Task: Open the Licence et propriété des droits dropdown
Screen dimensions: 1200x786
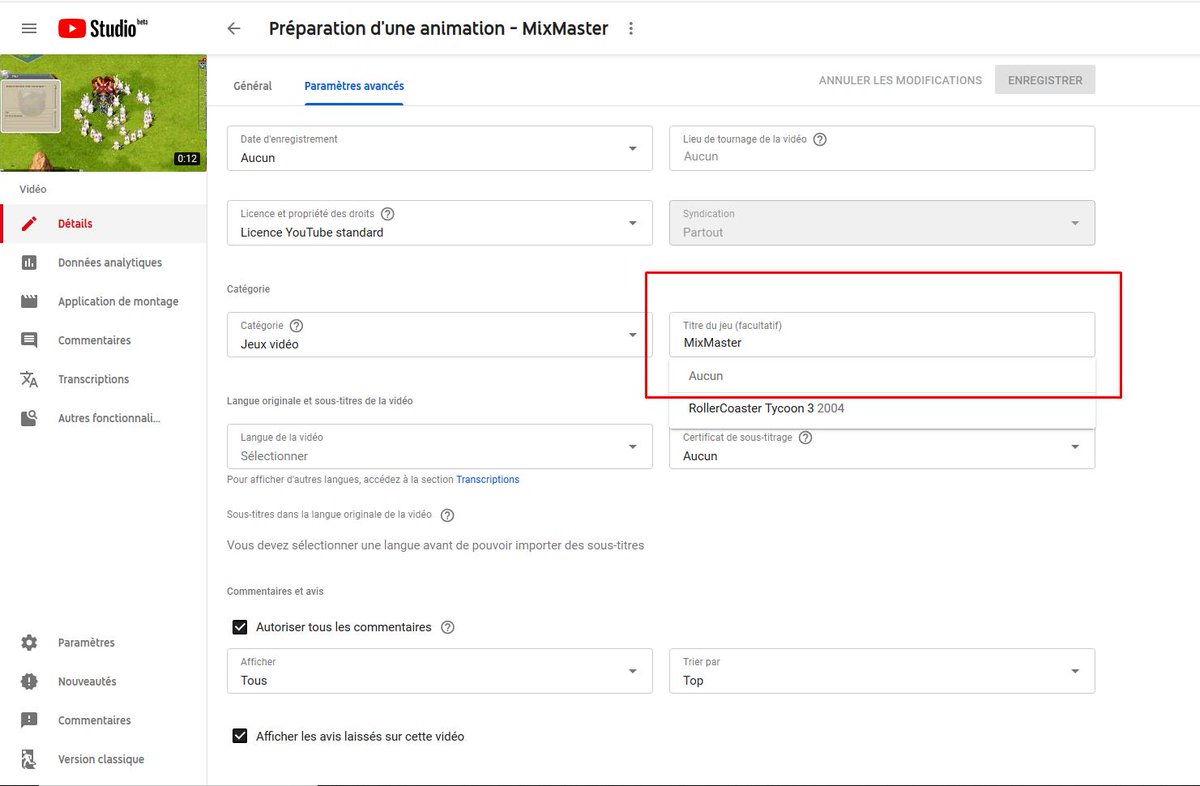Action: 440,223
